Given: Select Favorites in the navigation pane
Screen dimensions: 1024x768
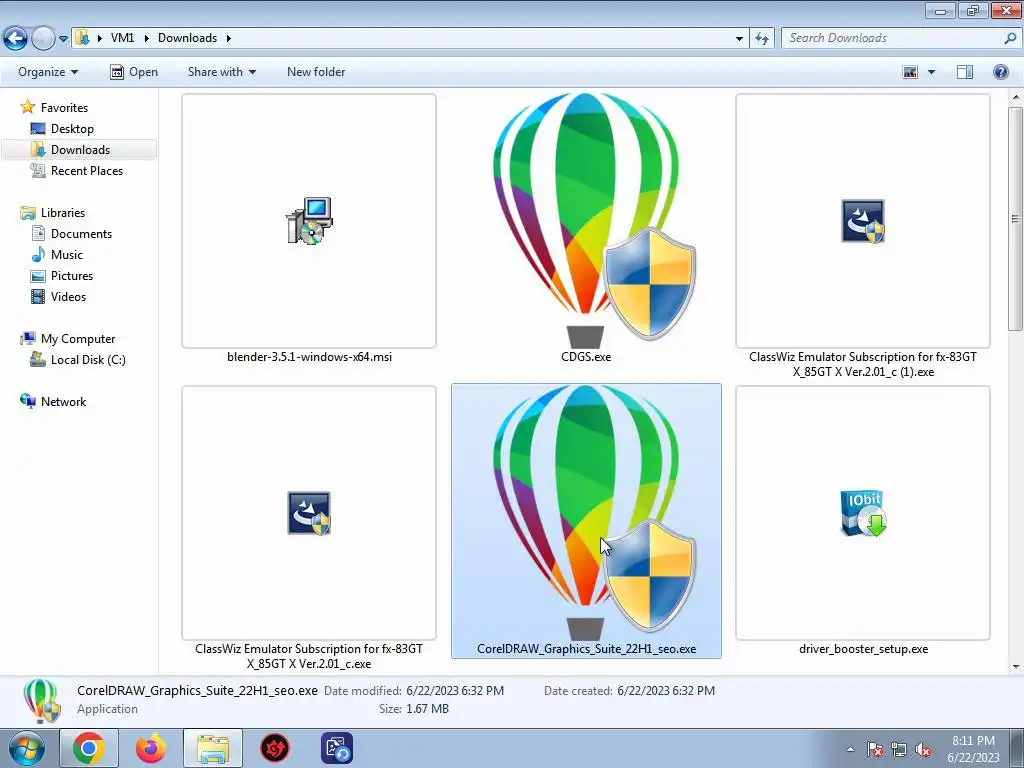Looking at the screenshot, I should coord(64,108).
